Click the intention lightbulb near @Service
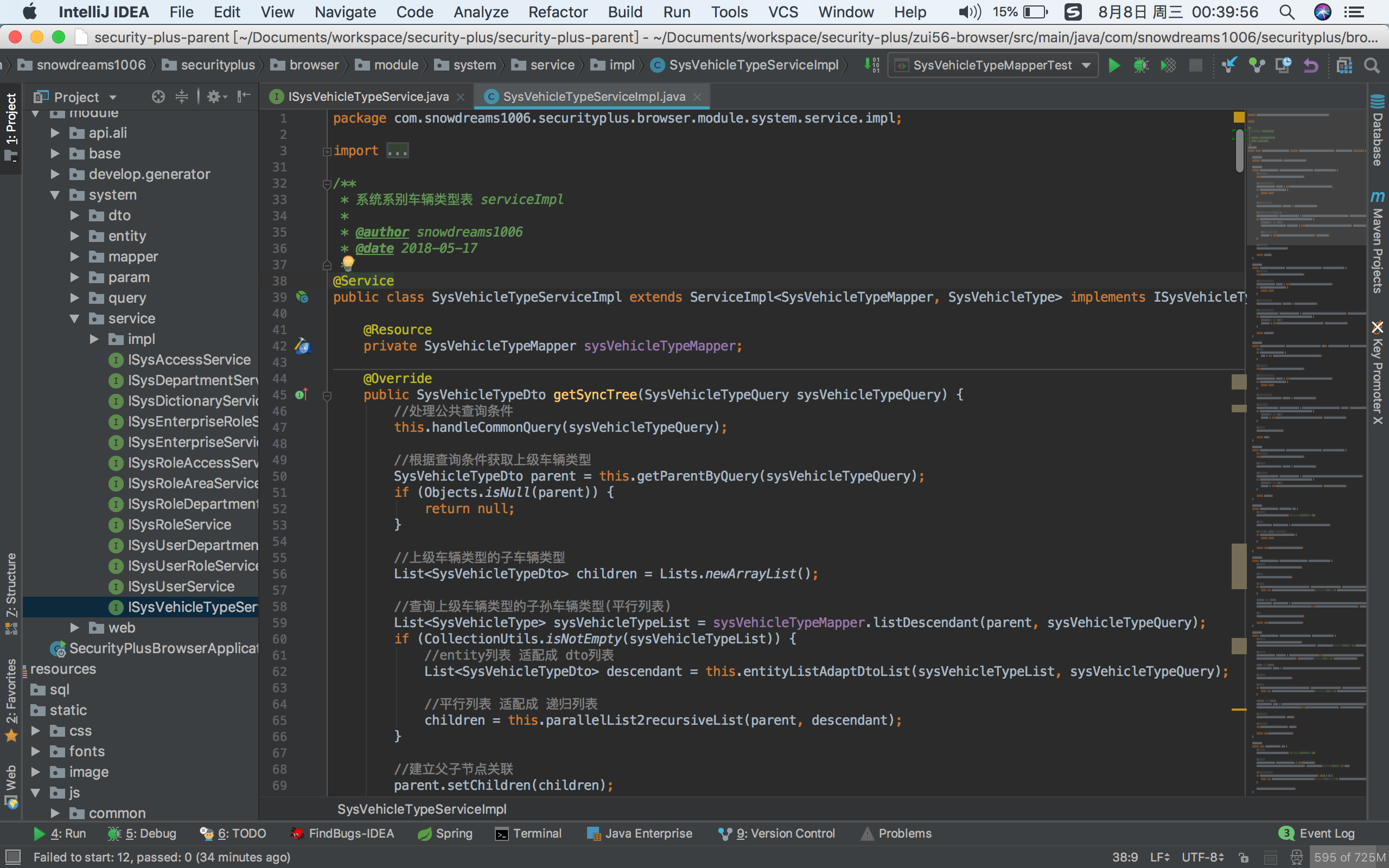The width and height of the screenshot is (1389, 868). pos(348,264)
